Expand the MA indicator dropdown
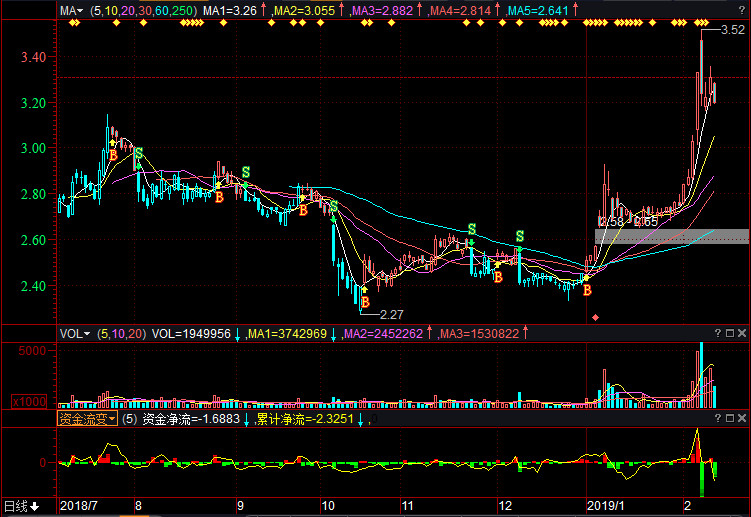This screenshot has width=751, height=517. [x=70, y=10]
